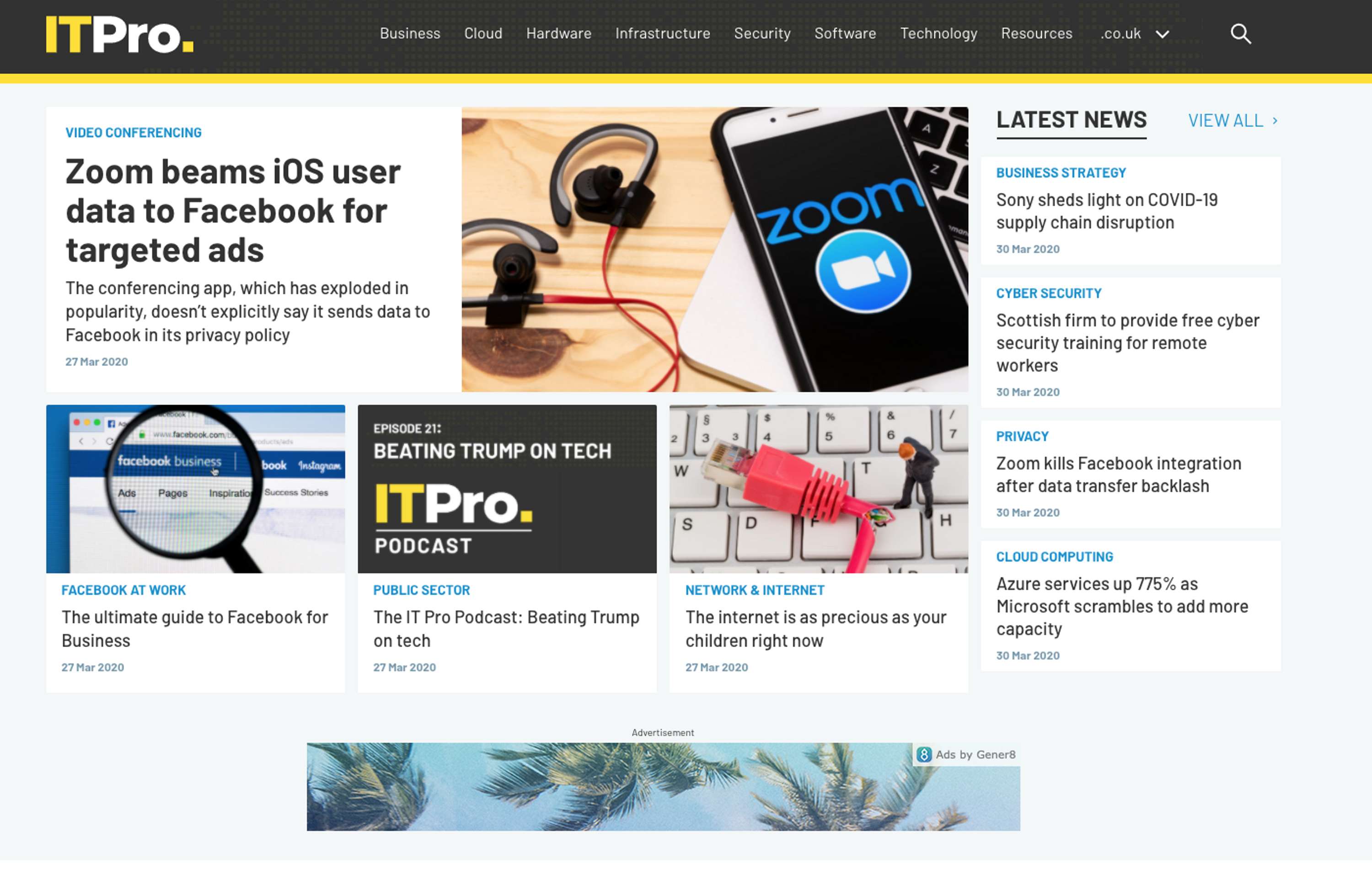Click the date under Azure services story
This screenshot has height=875, width=1372.
1028,655
